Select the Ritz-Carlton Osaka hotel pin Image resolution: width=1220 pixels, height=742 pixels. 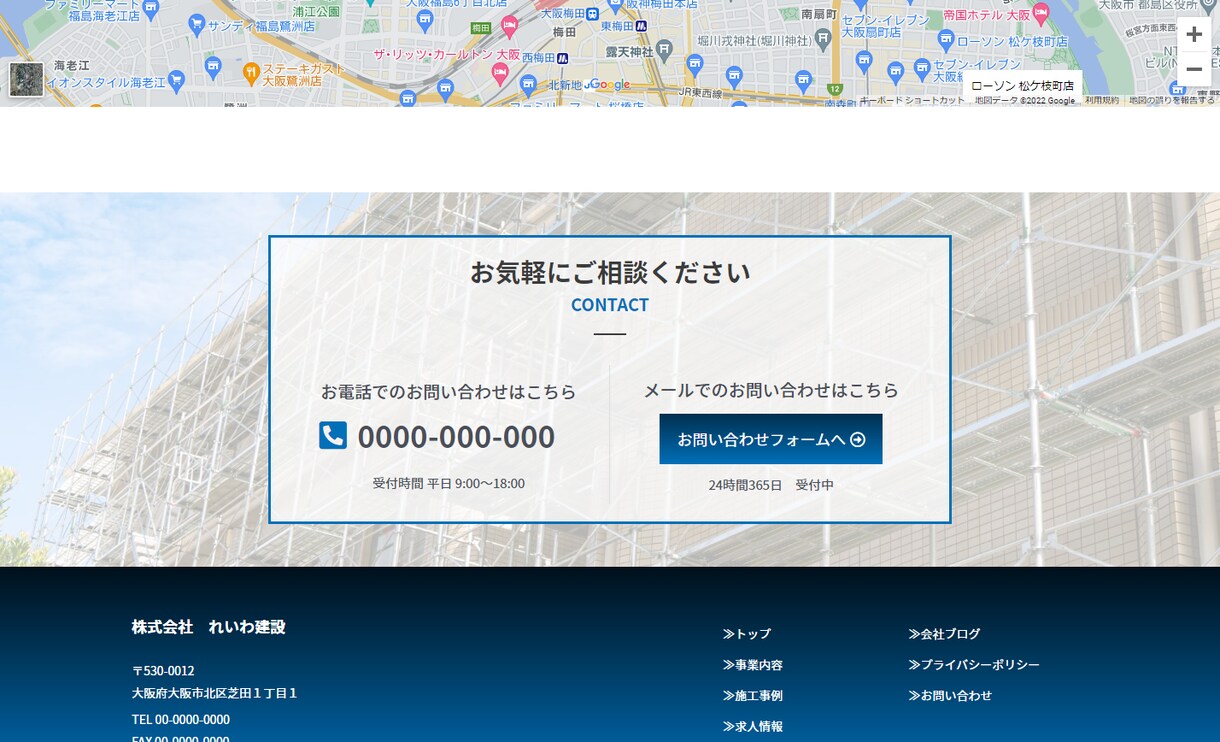pyautogui.click(x=500, y=72)
